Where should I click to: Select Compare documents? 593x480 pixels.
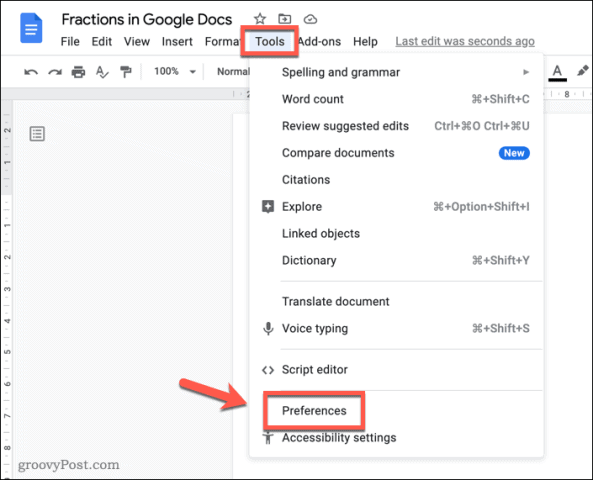[x=396, y=153]
